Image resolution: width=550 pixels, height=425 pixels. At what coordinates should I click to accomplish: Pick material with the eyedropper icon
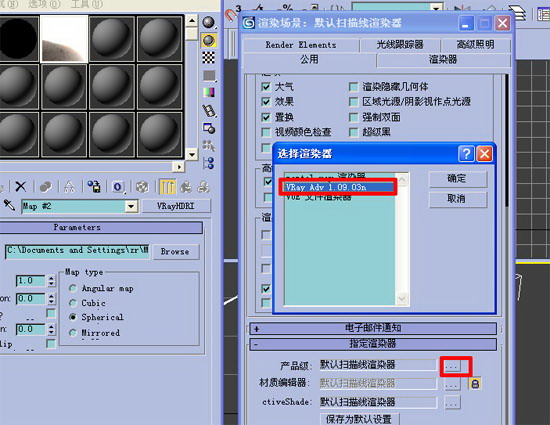(9, 205)
